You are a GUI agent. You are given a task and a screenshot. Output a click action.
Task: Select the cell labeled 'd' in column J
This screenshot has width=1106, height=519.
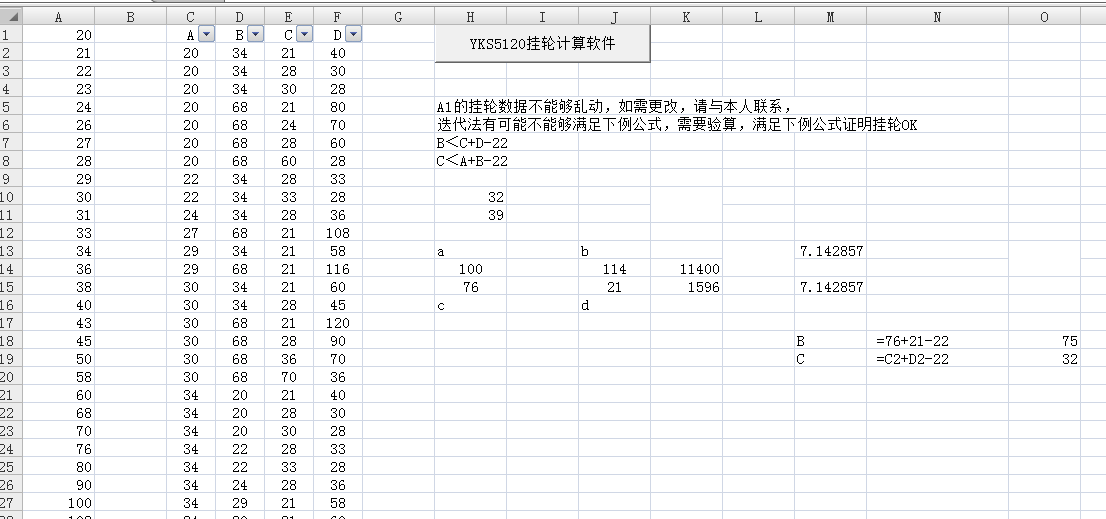614,305
